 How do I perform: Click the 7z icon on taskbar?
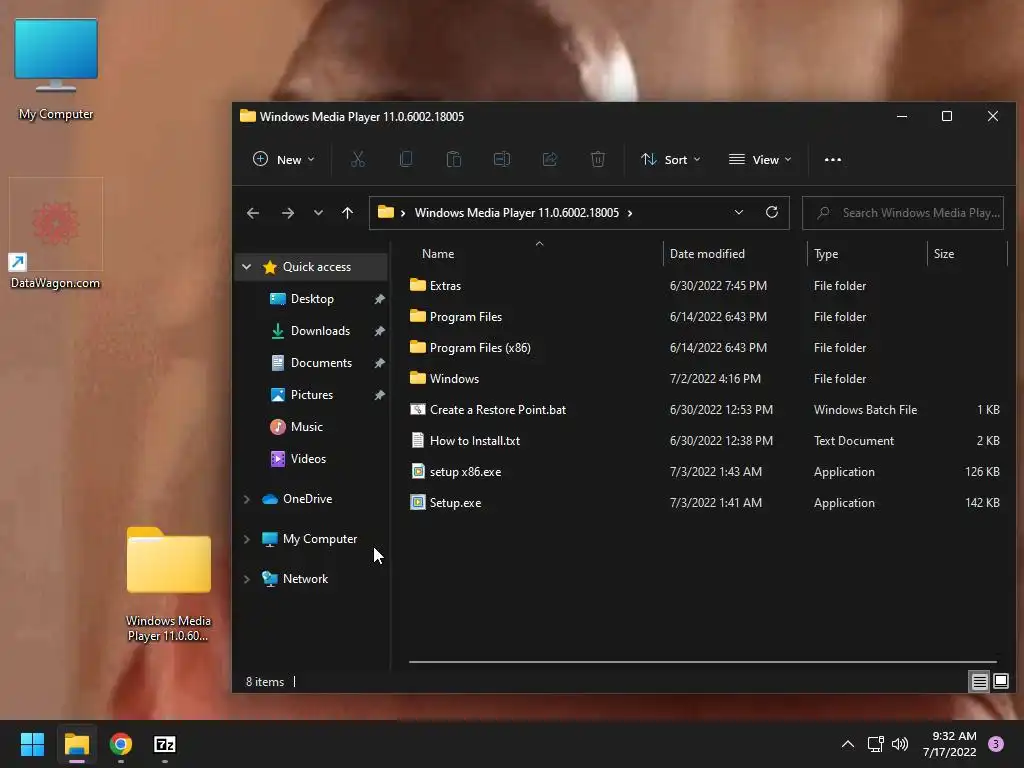click(165, 744)
